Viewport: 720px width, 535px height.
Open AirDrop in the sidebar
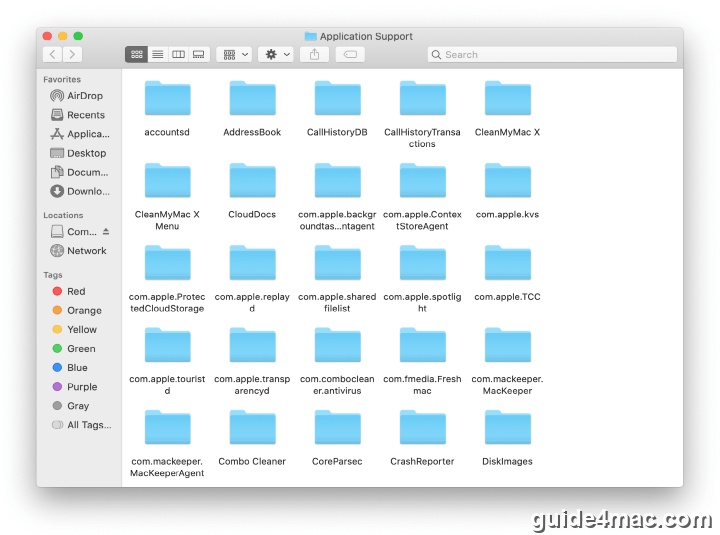point(77,96)
